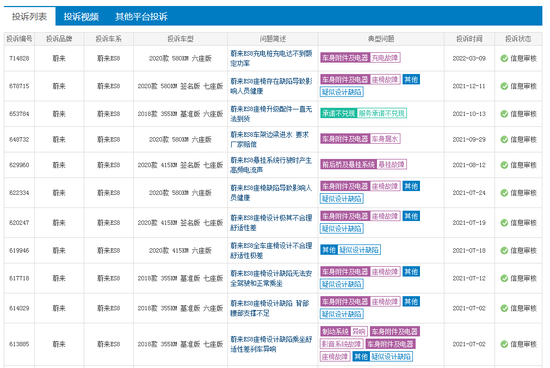This screenshot has width=550, height=368.
Task: Click the 投诉时间 column header
Action: [x=469, y=39]
